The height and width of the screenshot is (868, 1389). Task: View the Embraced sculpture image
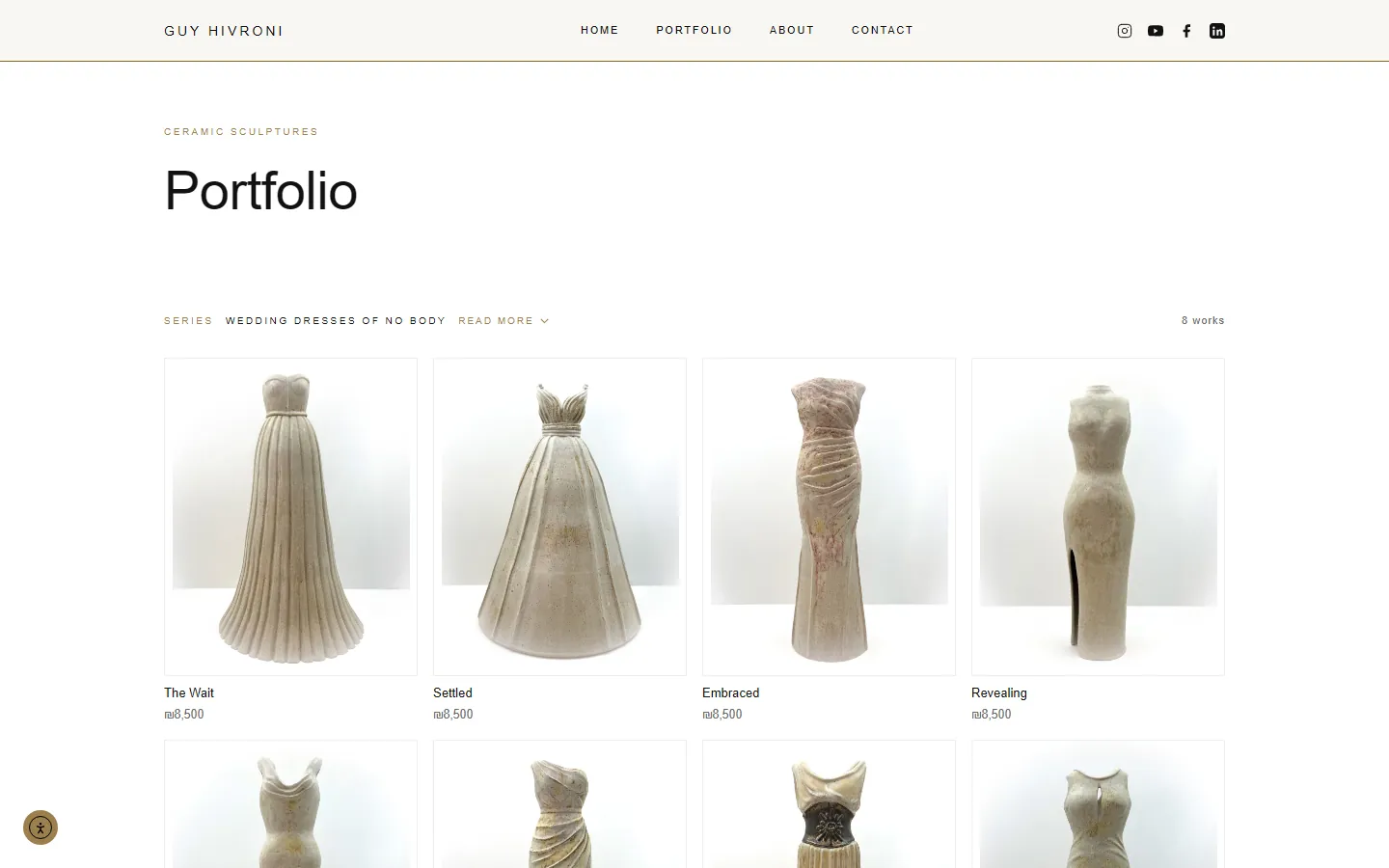coord(829,517)
